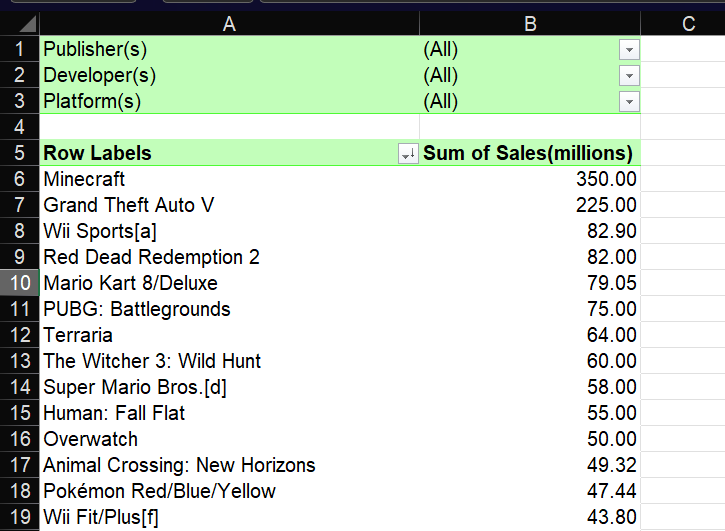Select column A header
This screenshot has width=725, height=531.
tap(229, 23)
